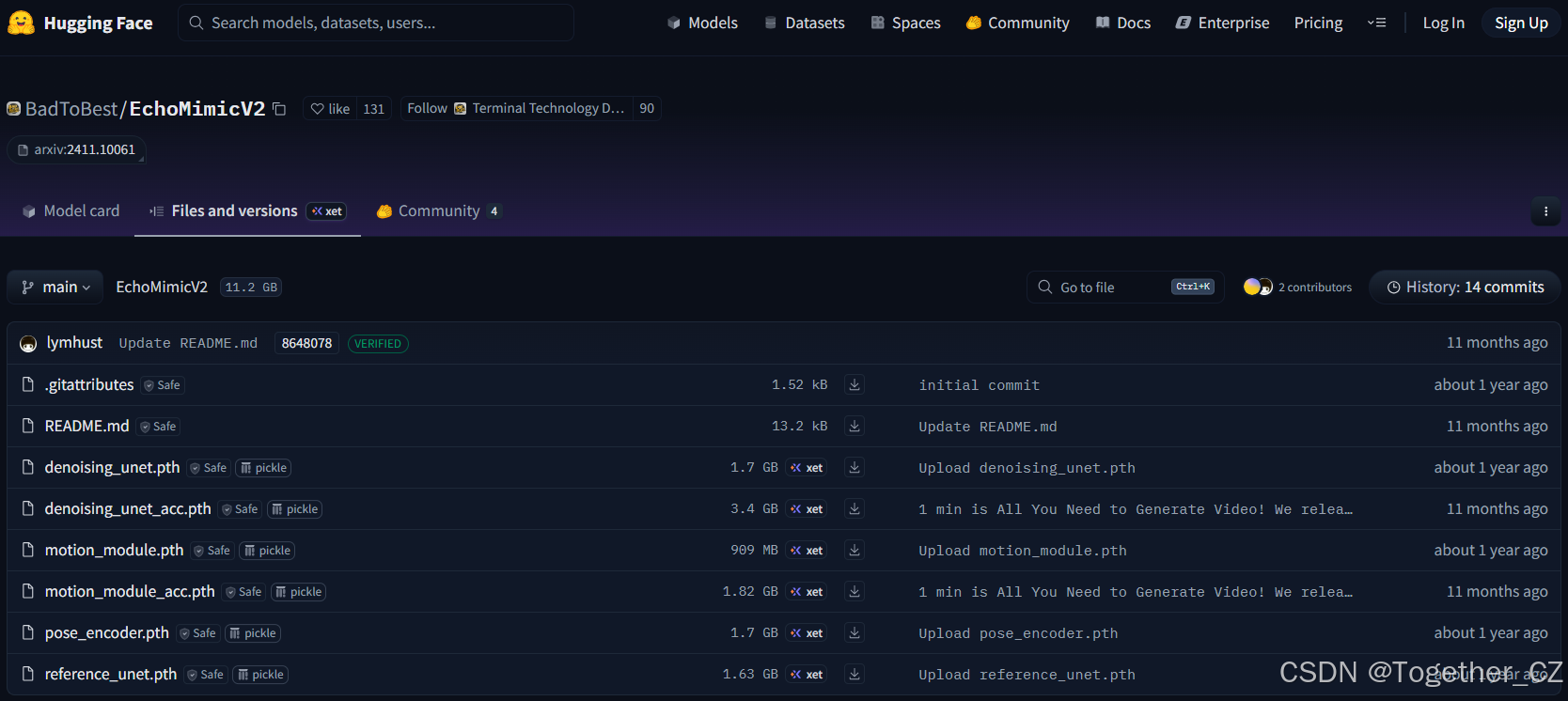
Task: Open the three-dot options menu
Action: [x=1545, y=211]
